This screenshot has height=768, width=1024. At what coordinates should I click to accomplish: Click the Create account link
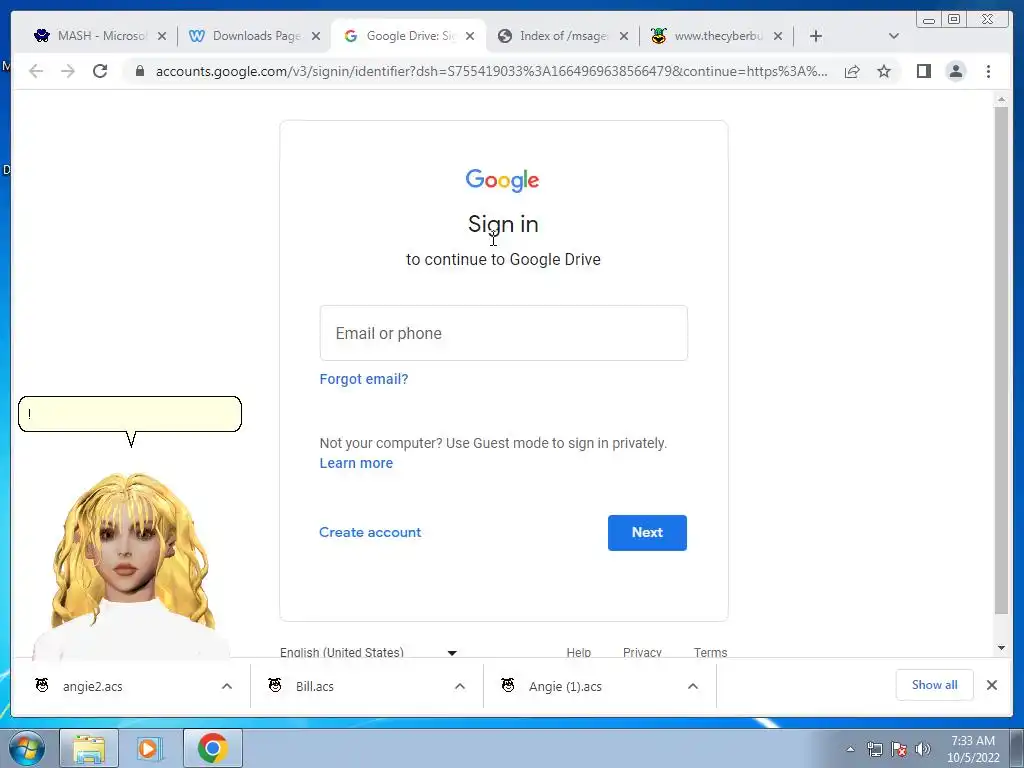pyautogui.click(x=370, y=532)
